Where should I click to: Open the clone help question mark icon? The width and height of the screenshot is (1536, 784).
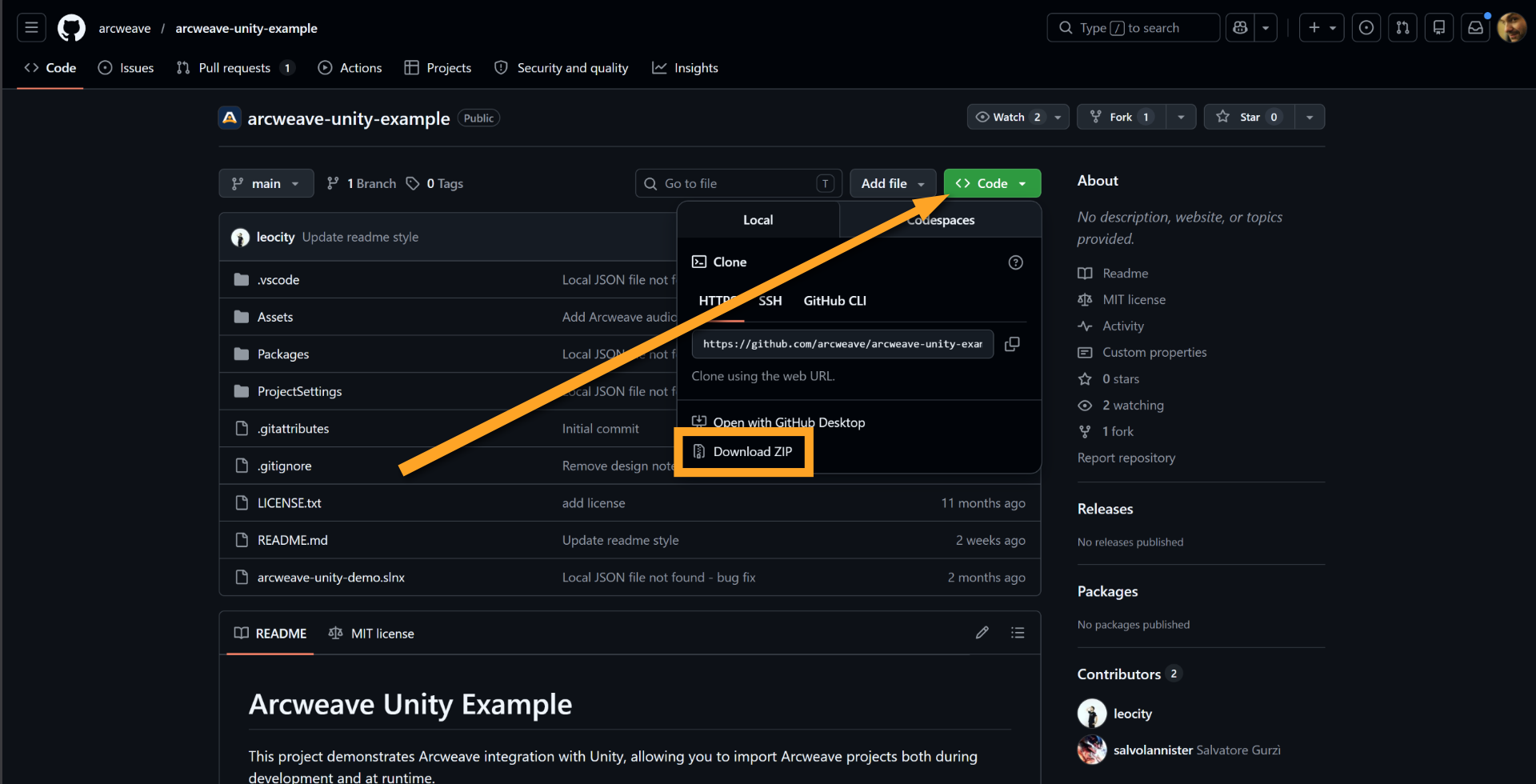click(x=1015, y=262)
